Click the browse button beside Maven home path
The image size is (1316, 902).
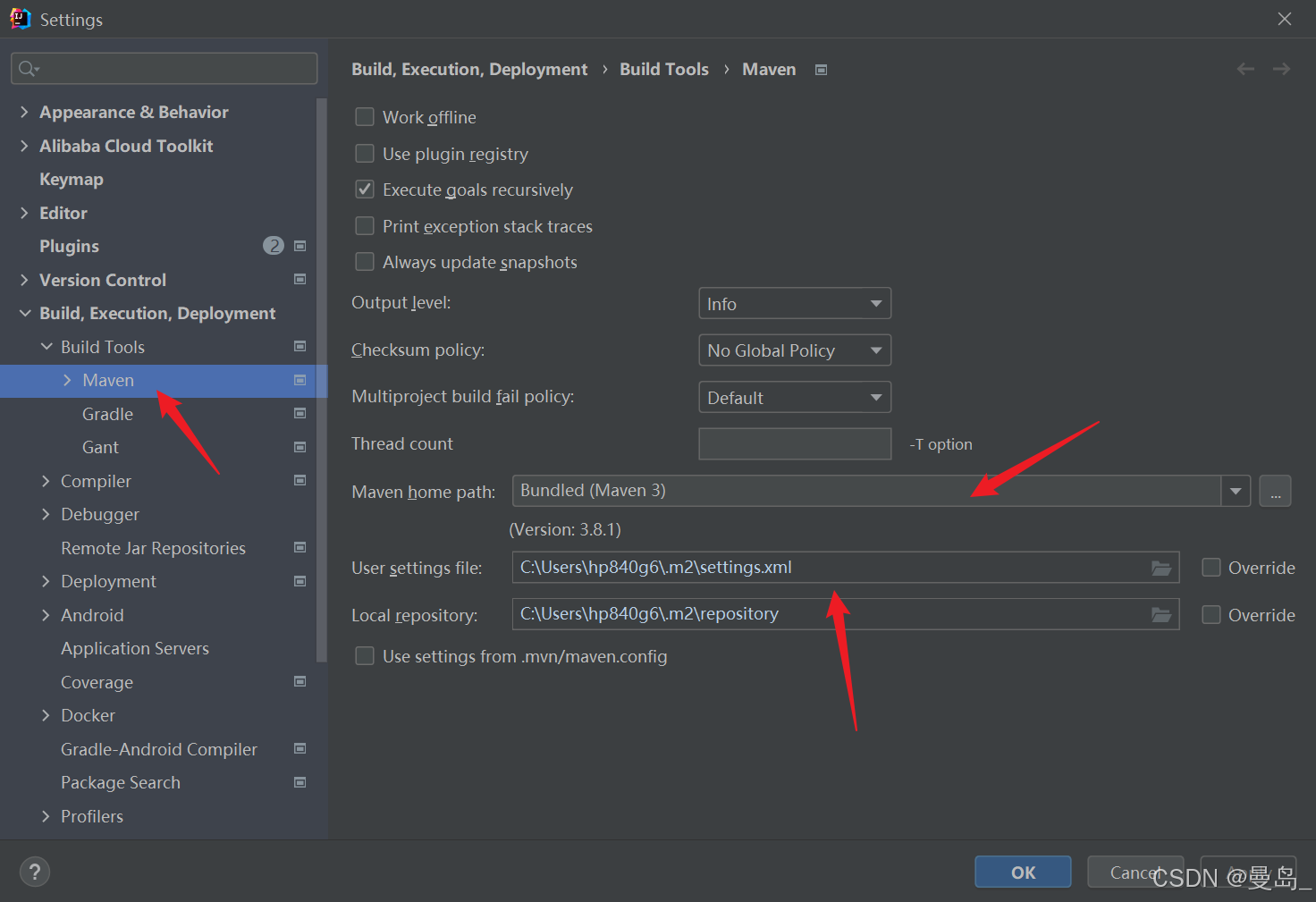[1275, 491]
